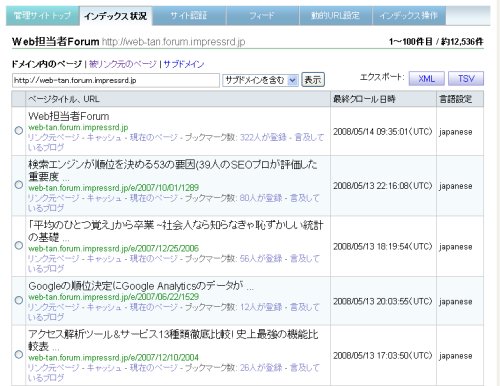Click crawl date 2008/05/14 09:35:01 (UTC)
This screenshot has height=386, width=500.
coord(383,132)
